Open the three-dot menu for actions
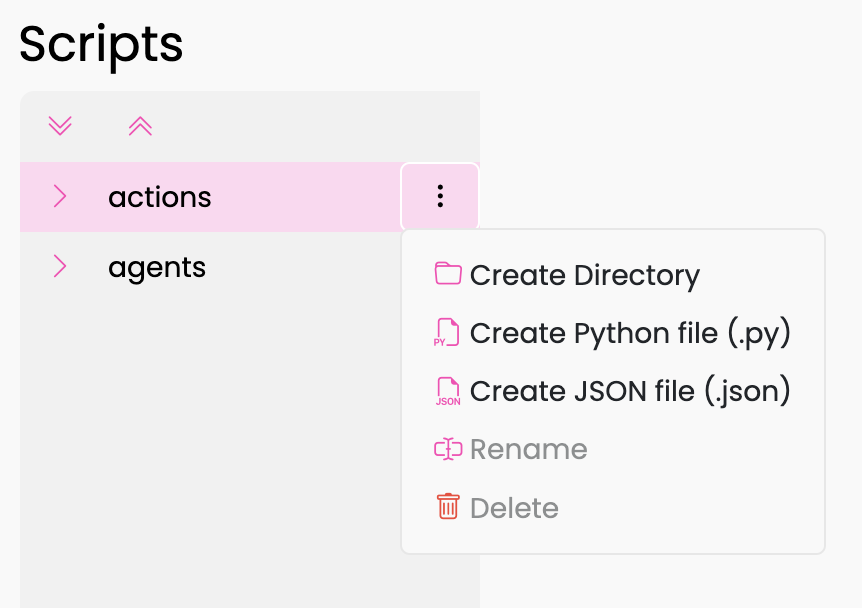This screenshot has height=608, width=862. (x=440, y=196)
